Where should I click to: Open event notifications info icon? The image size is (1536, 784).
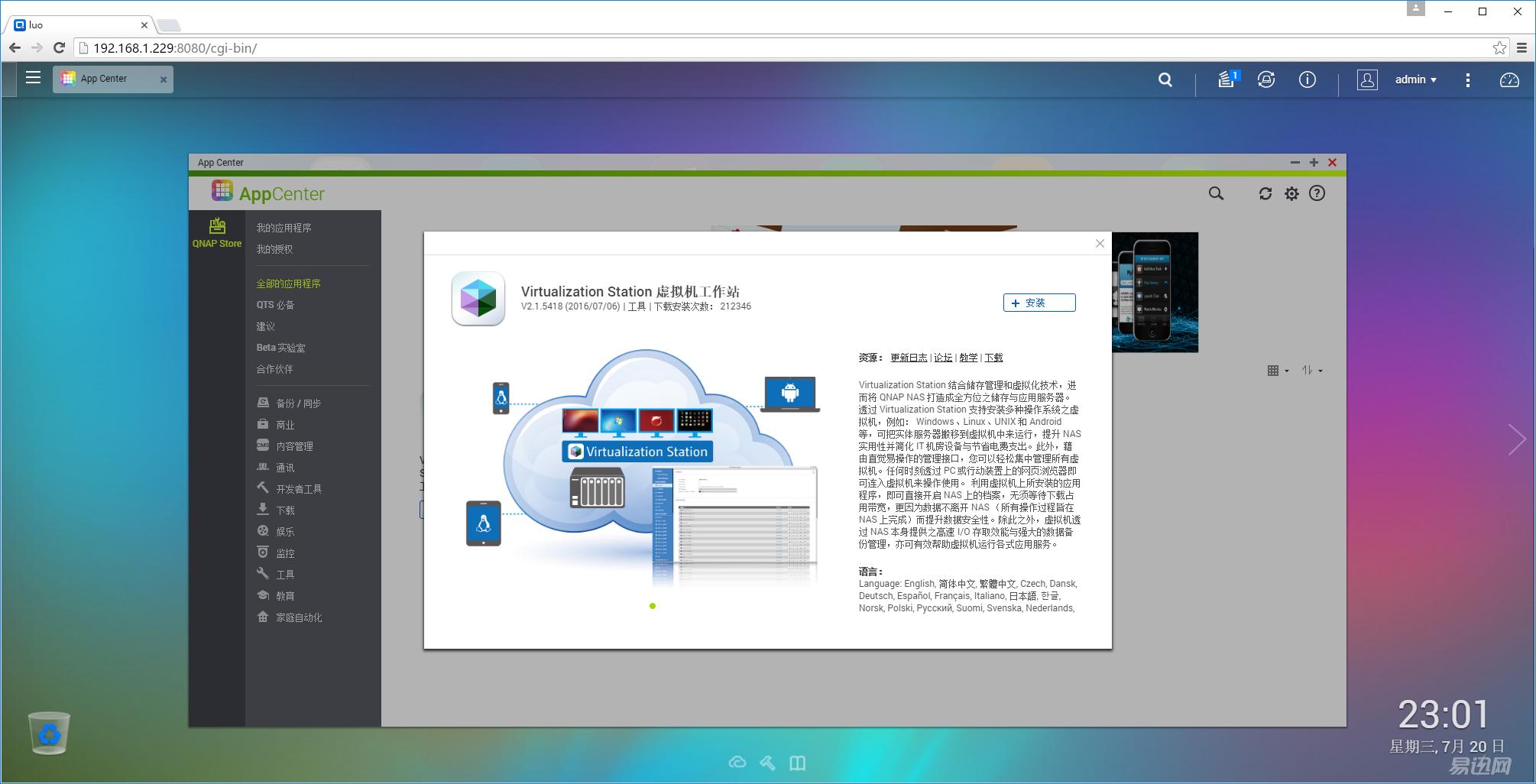(1308, 79)
